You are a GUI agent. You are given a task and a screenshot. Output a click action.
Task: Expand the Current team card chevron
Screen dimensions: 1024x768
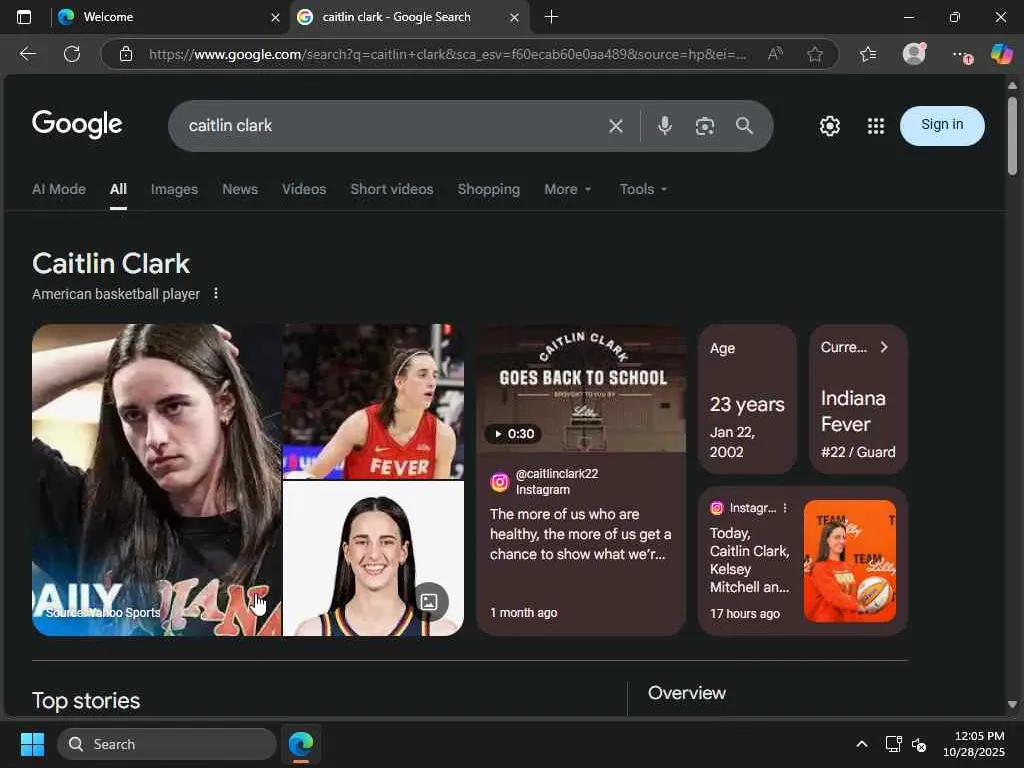pyautogui.click(x=884, y=347)
